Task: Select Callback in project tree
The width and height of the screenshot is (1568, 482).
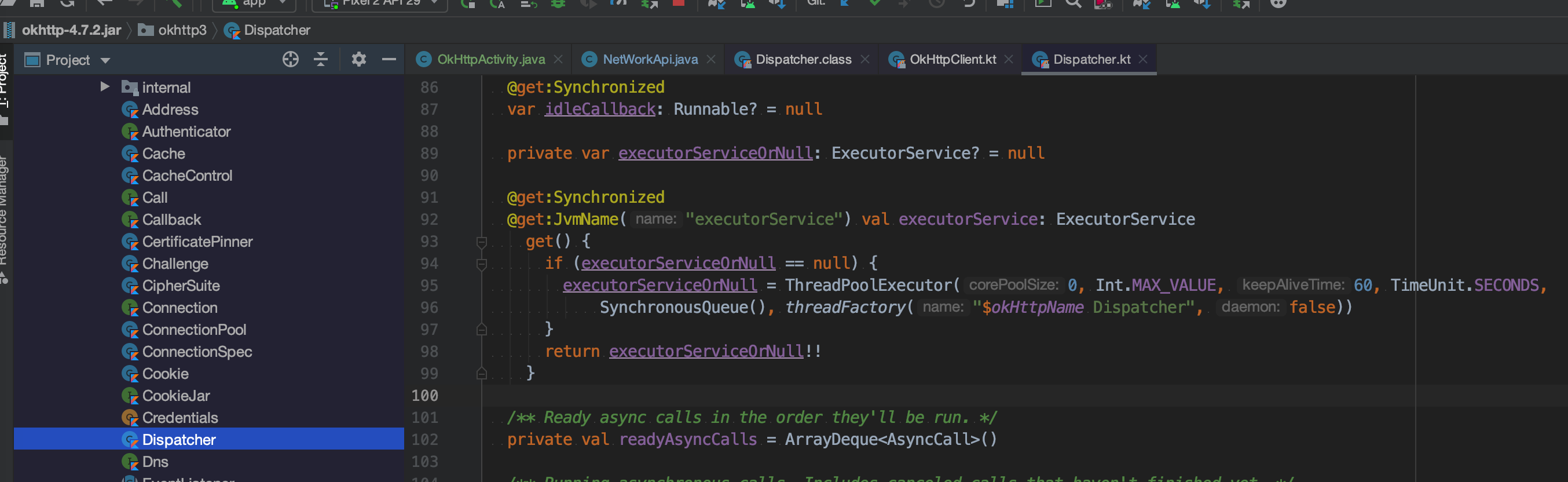Action: pyautogui.click(x=171, y=219)
